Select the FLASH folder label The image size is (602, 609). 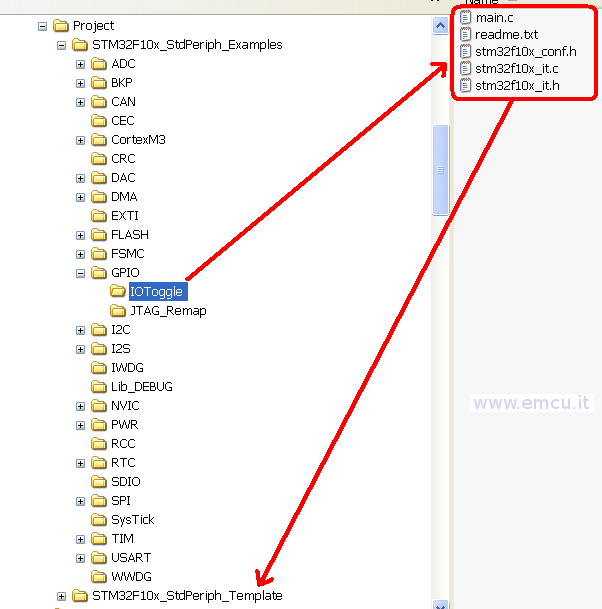pyautogui.click(x=130, y=235)
